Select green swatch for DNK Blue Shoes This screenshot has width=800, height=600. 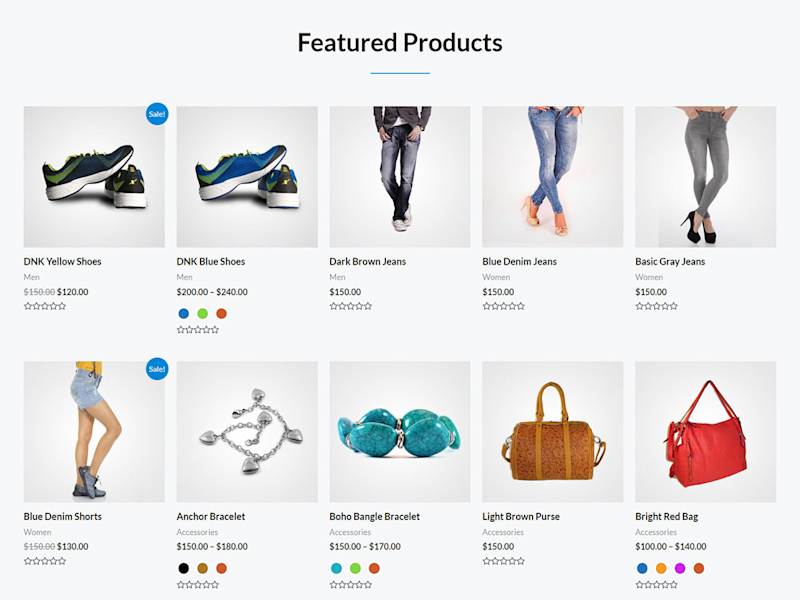tap(203, 313)
